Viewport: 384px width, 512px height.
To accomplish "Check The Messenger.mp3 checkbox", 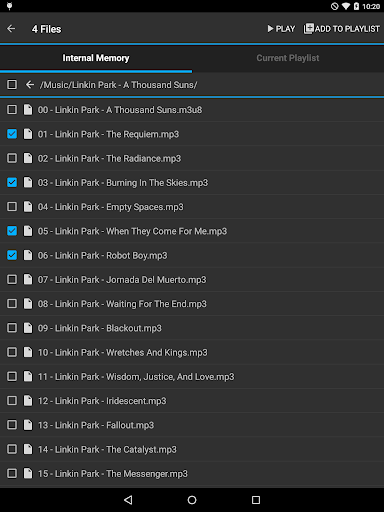I will (x=12, y=473).
